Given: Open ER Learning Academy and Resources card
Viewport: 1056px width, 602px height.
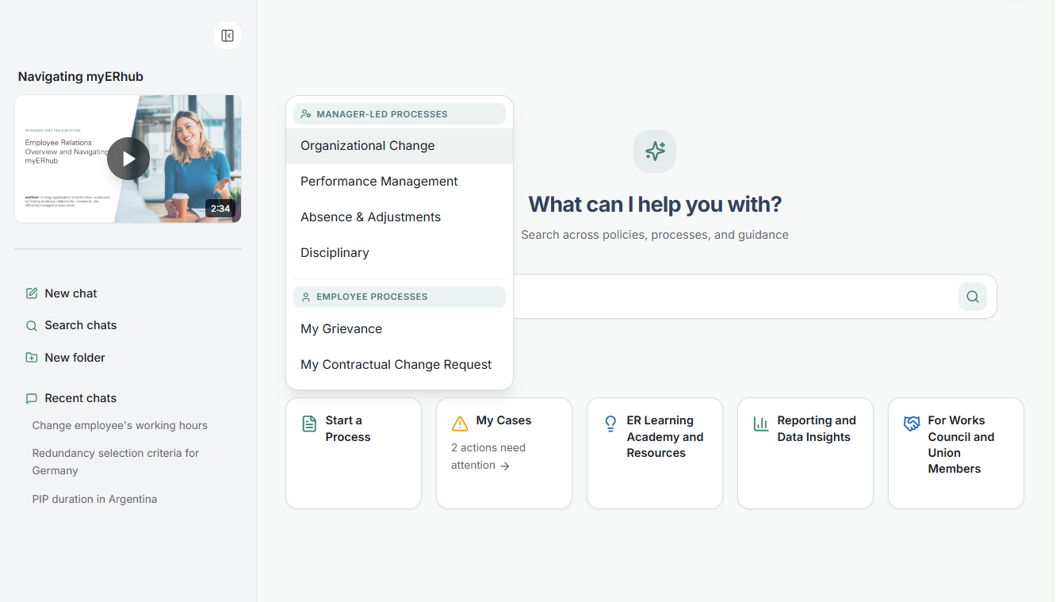Looking at the screenshot, I should [655, 453].
